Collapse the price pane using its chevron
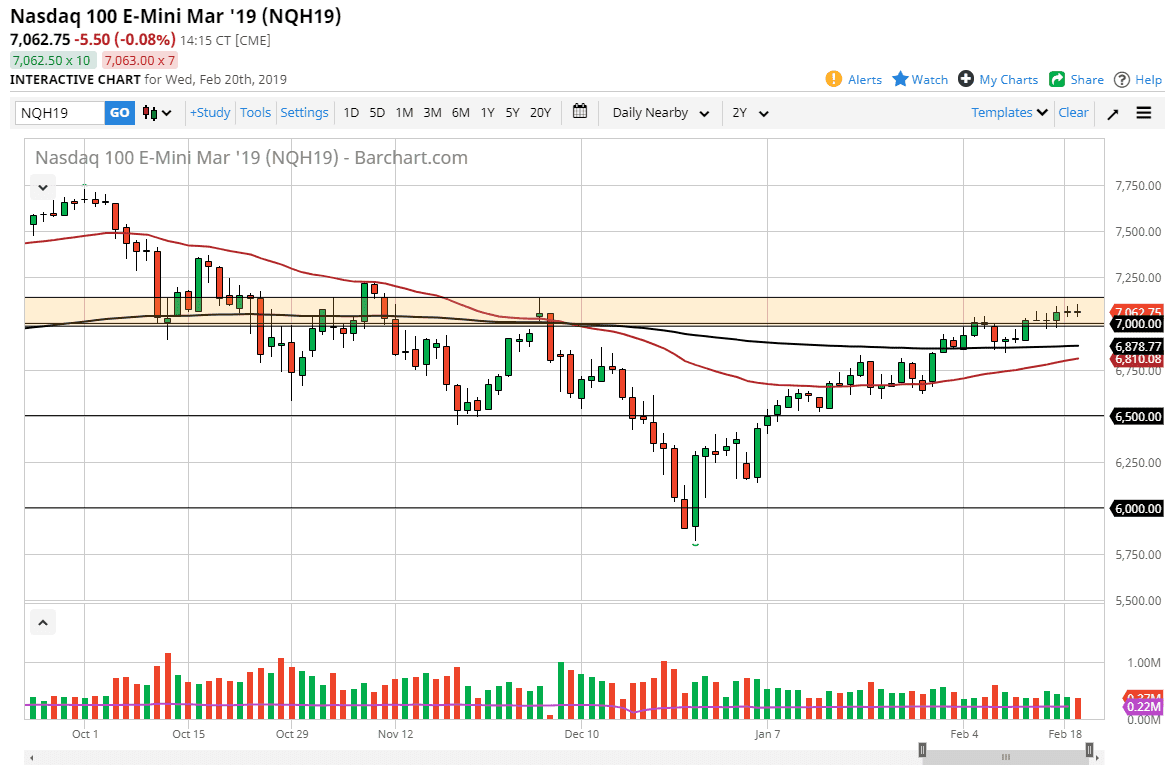Viewport: 1171px width, 767px height. point(42,187)
